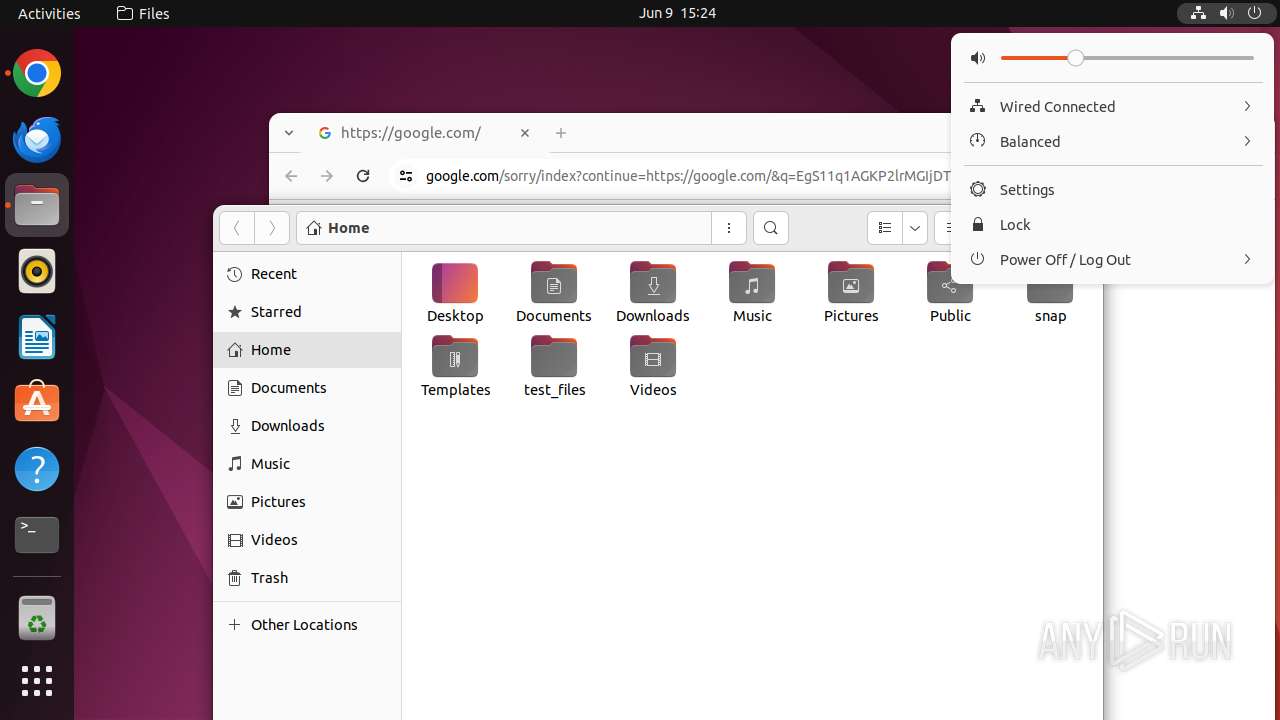This screenshot has width=1280, height=720.
Task: Click the Activities menu
Action: [49, 13]
